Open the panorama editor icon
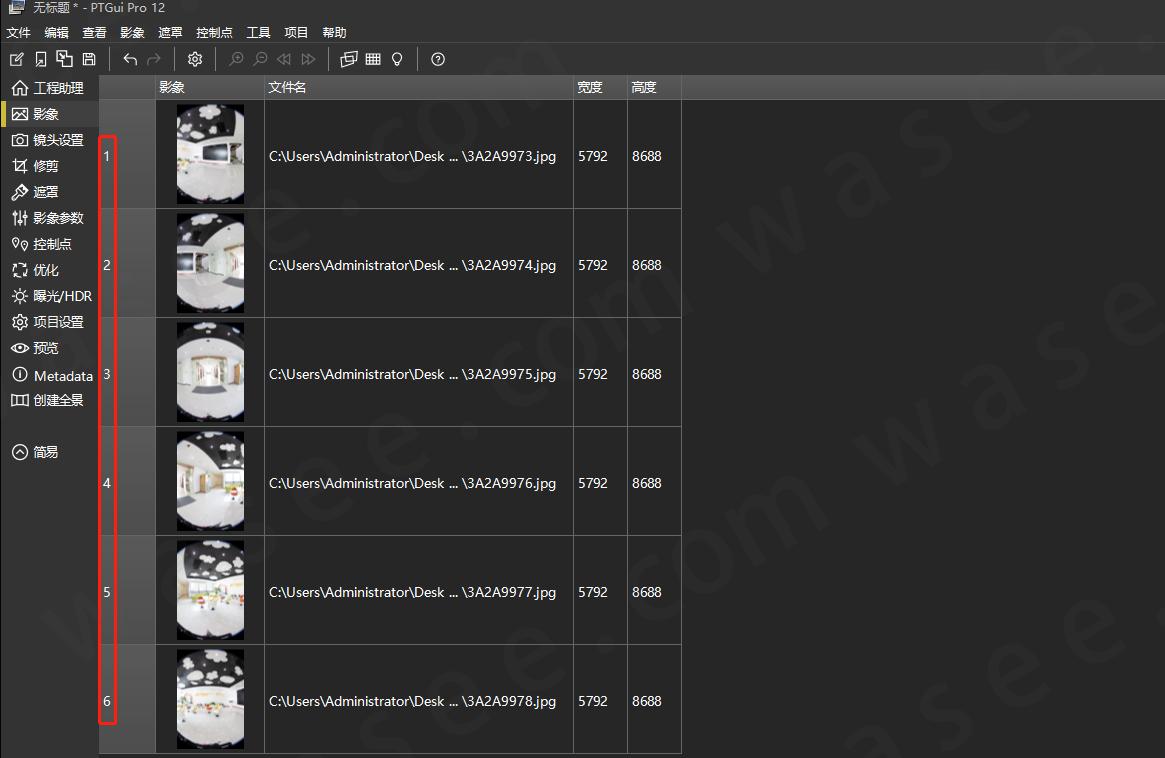 (348, 59)
